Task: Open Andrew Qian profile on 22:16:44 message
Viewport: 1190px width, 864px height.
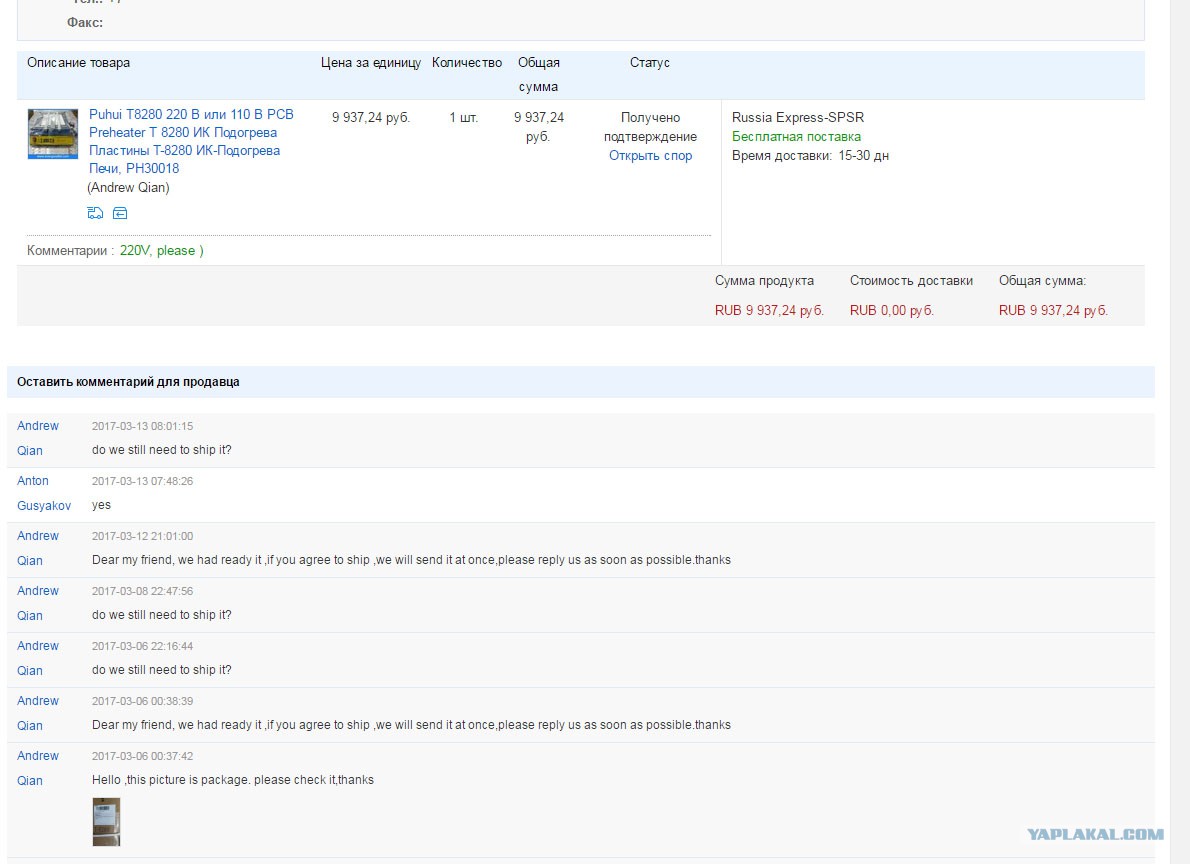Action: tap(37, 658)
